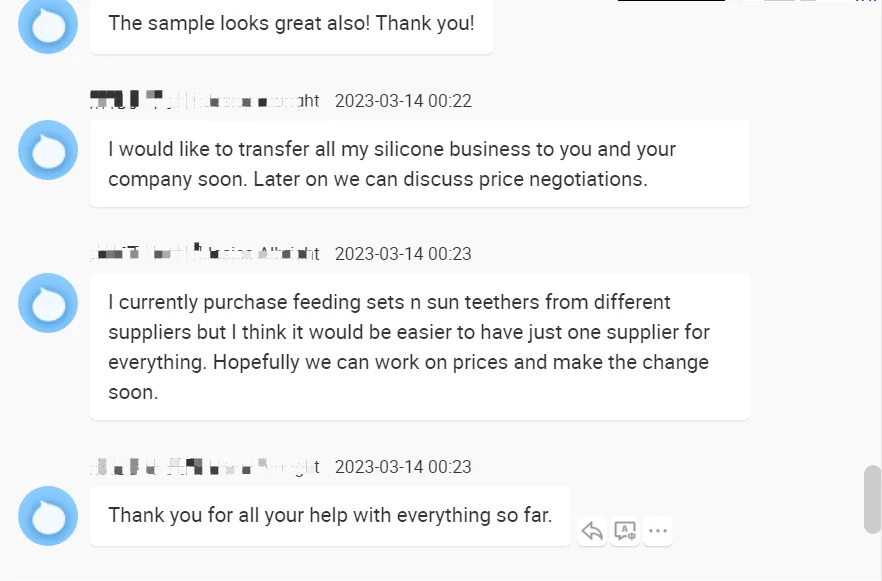Click the 2023-03-14 00:22 timestamp
Image resolution: width=882 pixels, height=581 pixels.
click(403, 101)
